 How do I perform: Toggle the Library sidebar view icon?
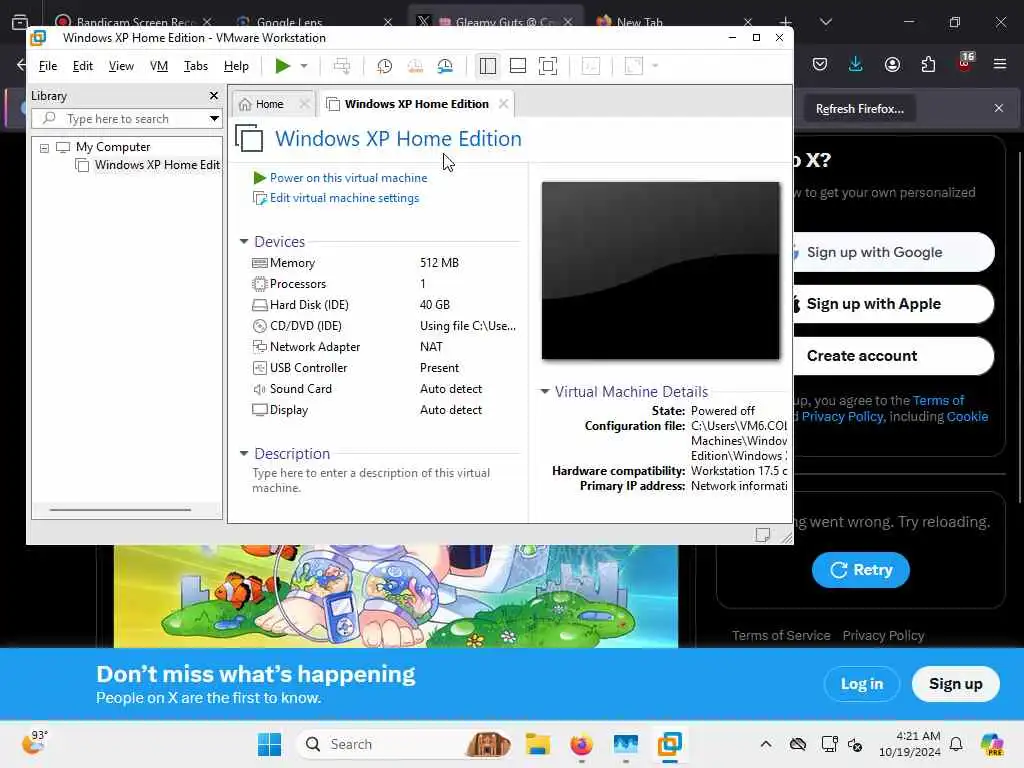click(488, 66)
